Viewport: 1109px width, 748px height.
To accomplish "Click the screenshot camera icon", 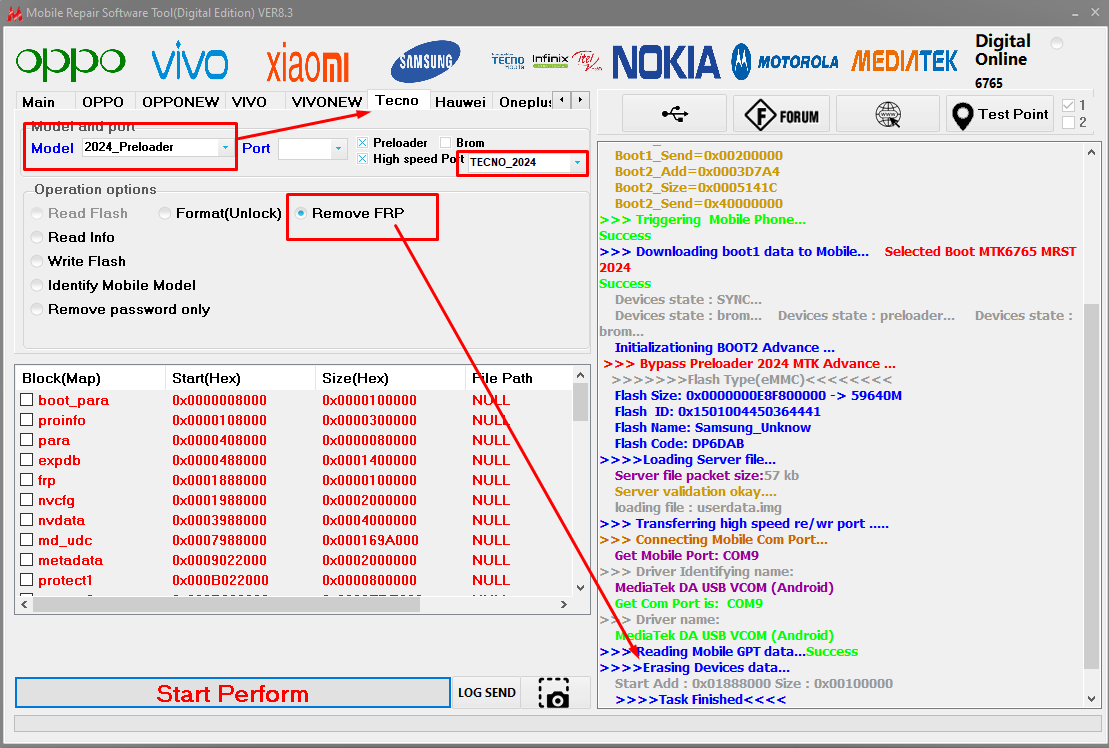I will [554, 693].
